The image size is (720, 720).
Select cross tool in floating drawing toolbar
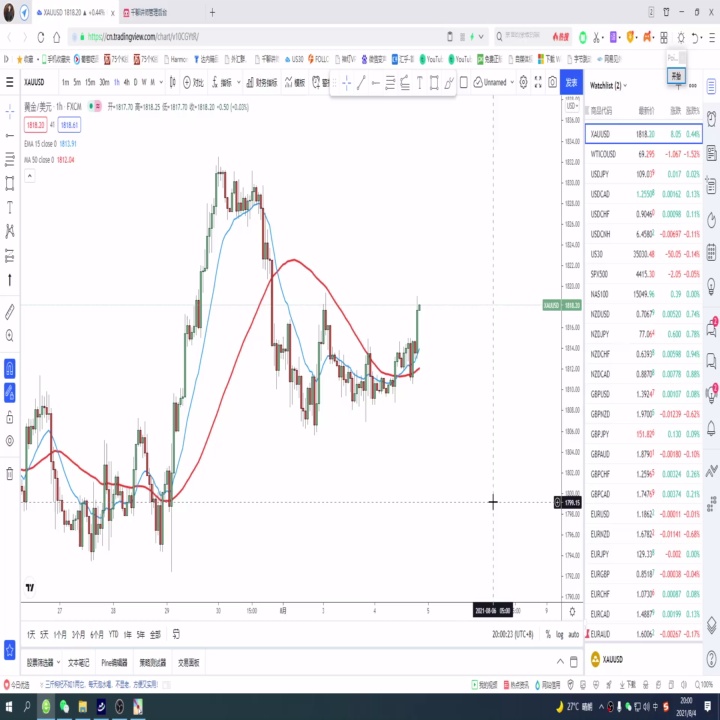point(347,83)
